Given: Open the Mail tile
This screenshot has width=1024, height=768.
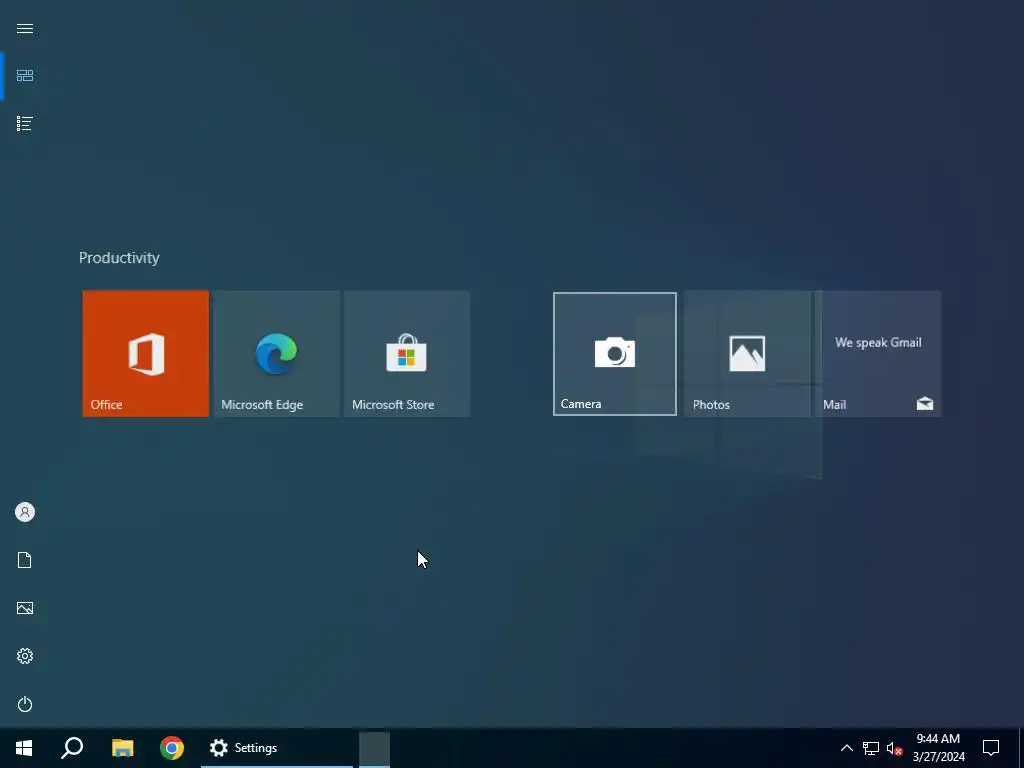Looking at the screenshot, I should click(878, 353).
